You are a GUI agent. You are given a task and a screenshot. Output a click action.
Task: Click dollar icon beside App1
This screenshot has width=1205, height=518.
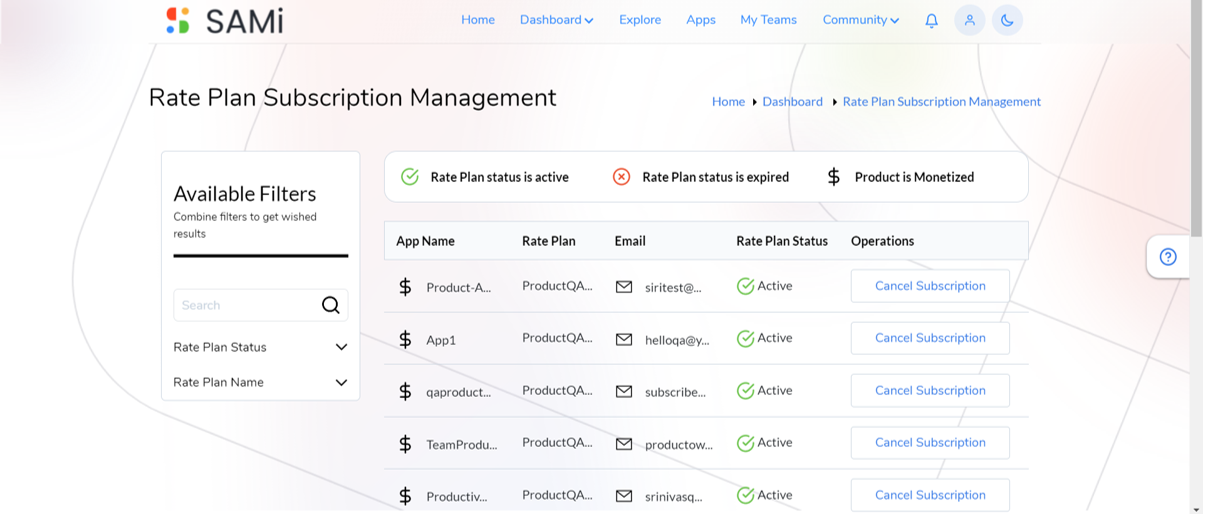tap(405, 339)
